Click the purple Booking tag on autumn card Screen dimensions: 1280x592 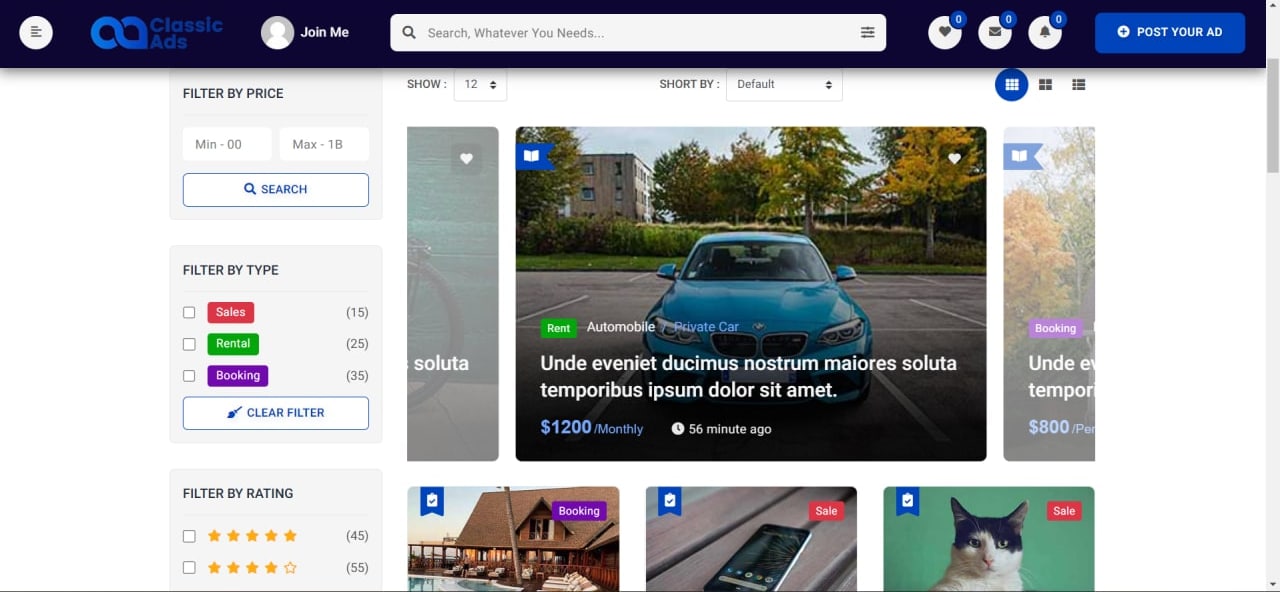pos(1055,328)
